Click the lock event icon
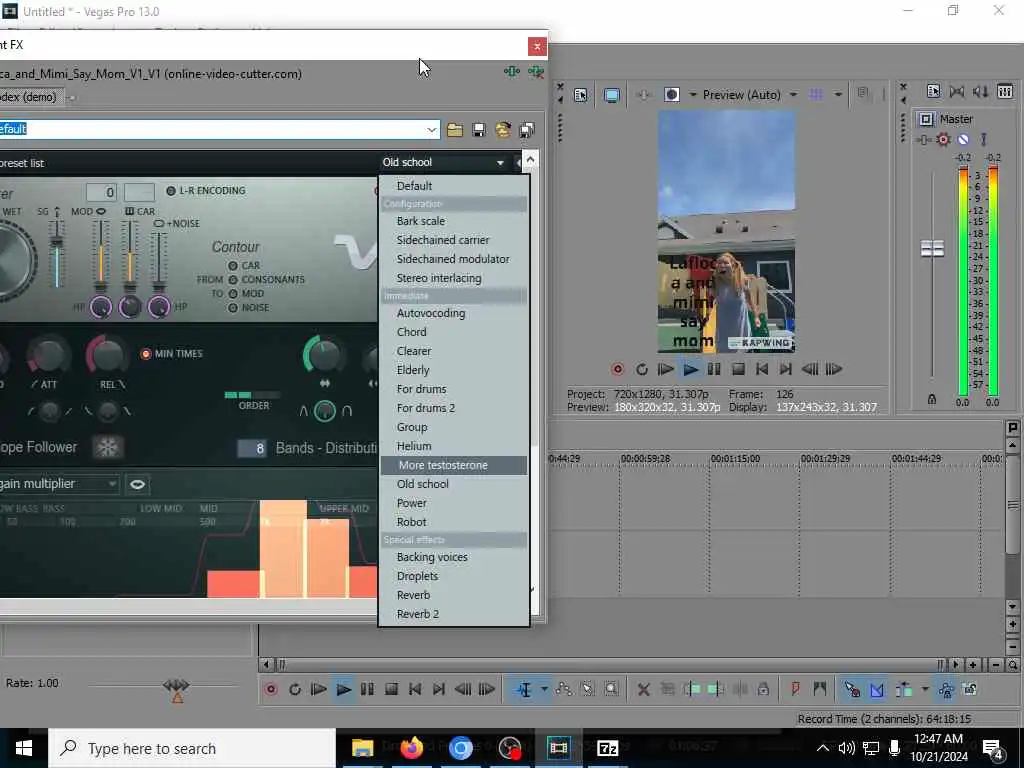 pos(763,689)
